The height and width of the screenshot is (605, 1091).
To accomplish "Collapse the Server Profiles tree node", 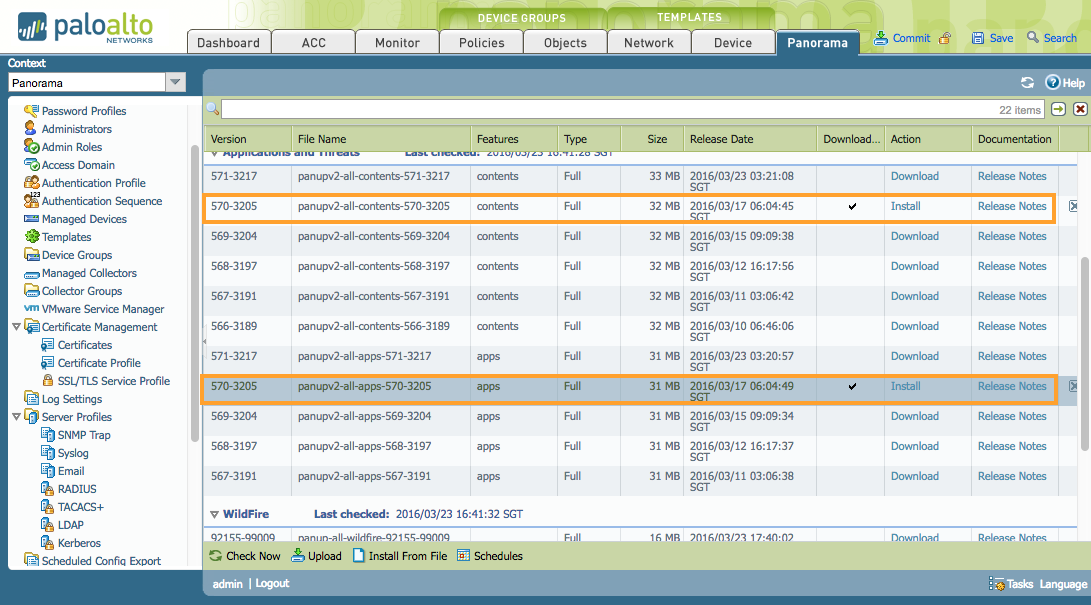I will pos(16,417).
